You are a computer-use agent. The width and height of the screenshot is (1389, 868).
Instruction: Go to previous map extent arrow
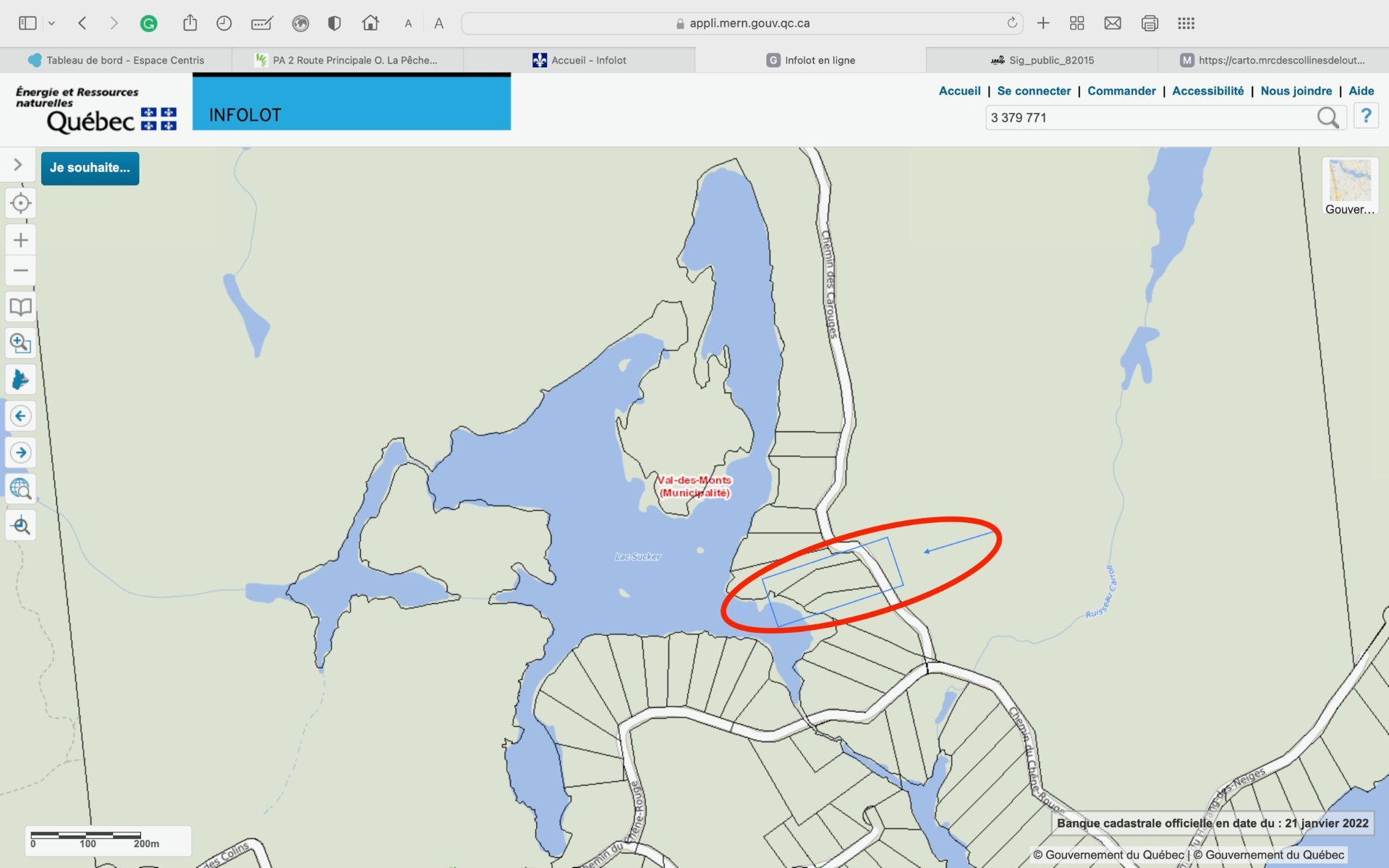[21, 416]
